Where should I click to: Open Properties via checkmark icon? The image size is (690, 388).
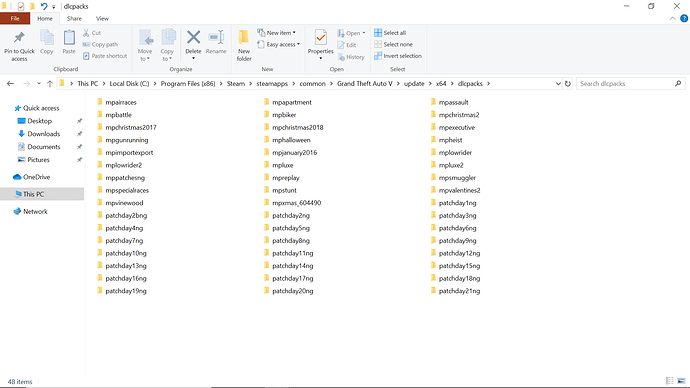(321, 38)
